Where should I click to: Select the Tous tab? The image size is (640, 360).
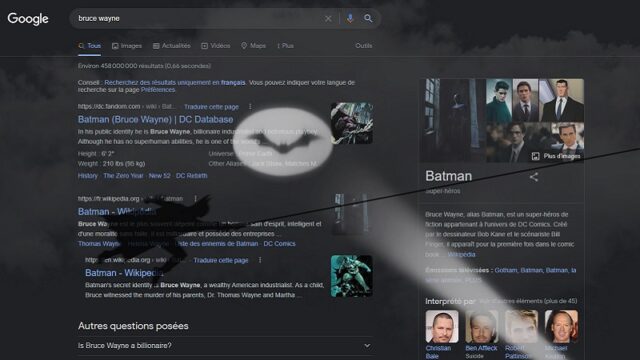90,46
